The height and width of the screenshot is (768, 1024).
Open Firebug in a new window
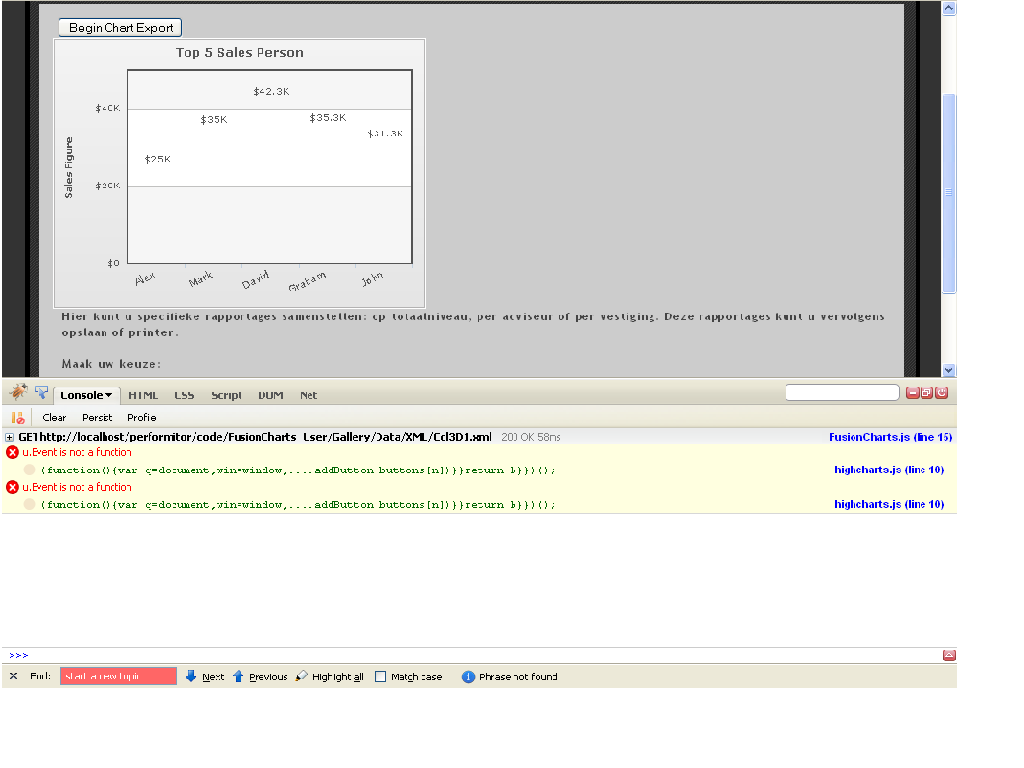[x=927, y=393]
